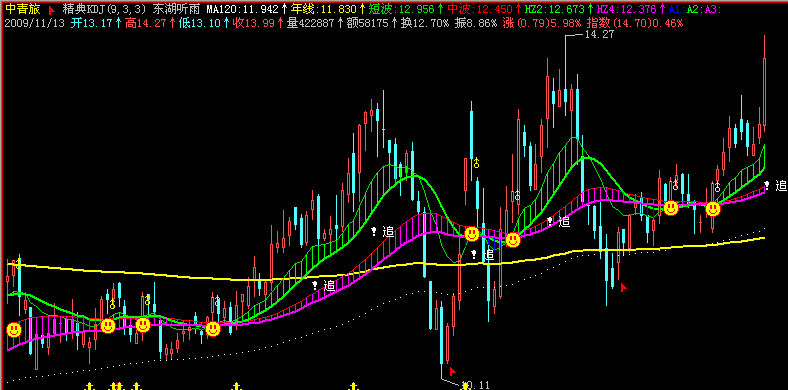This screenshot has height=390, width=788.
Task: Click the rightmost smiley face marker
Action: click(713, 209)
